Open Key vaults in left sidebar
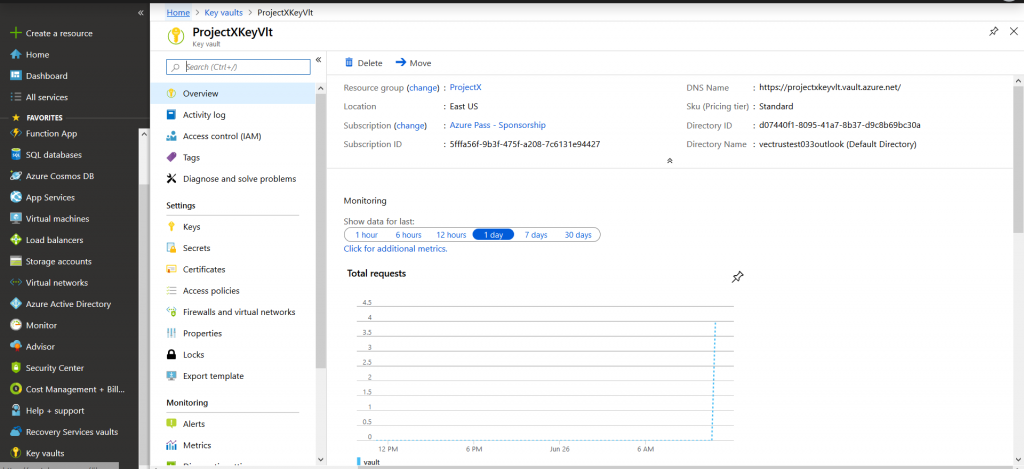1024x469 pixels. tap(45, 453)
